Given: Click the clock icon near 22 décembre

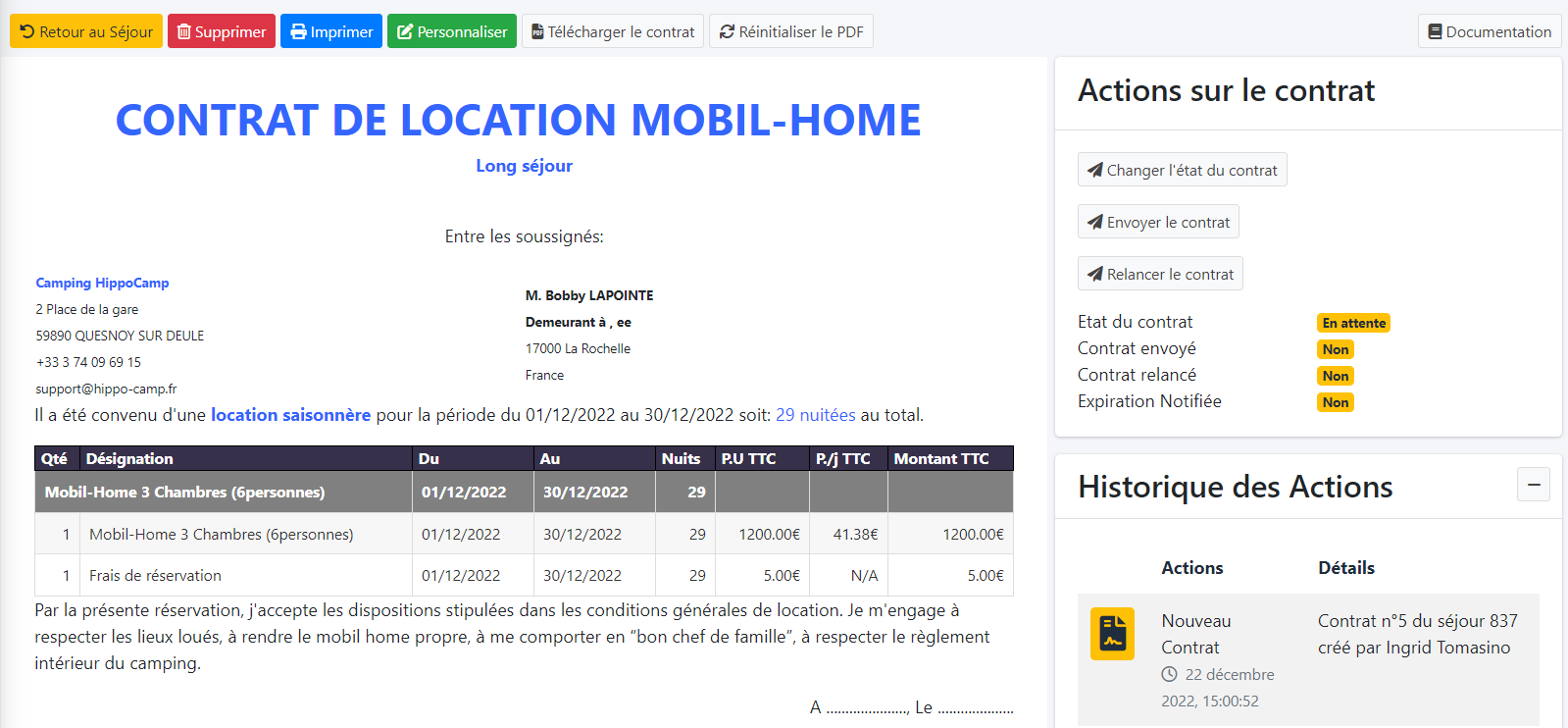Looking at the screenshot, I should coord(1169,674).
